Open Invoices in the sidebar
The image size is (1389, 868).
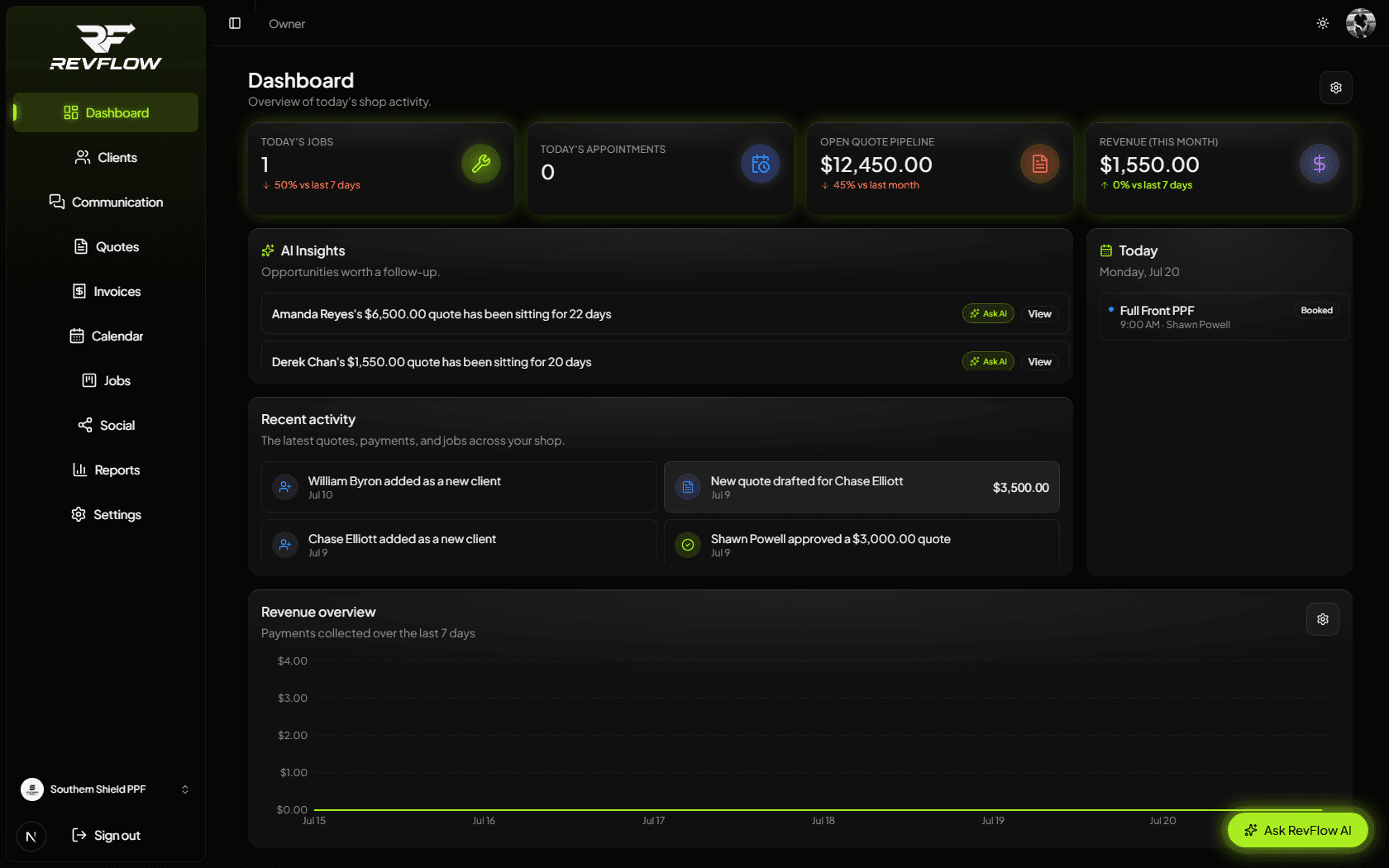(106, 291)
